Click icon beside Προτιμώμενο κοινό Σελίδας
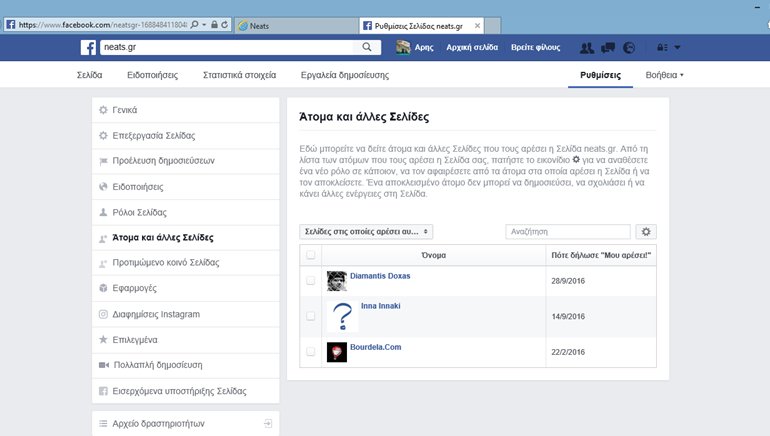This screenshot has height=436, width=770. click(103, 263)
